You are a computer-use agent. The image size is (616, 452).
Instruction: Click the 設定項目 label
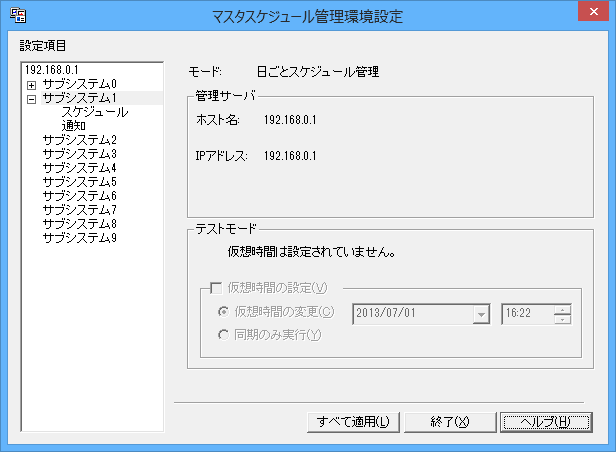tap(43, 46)
